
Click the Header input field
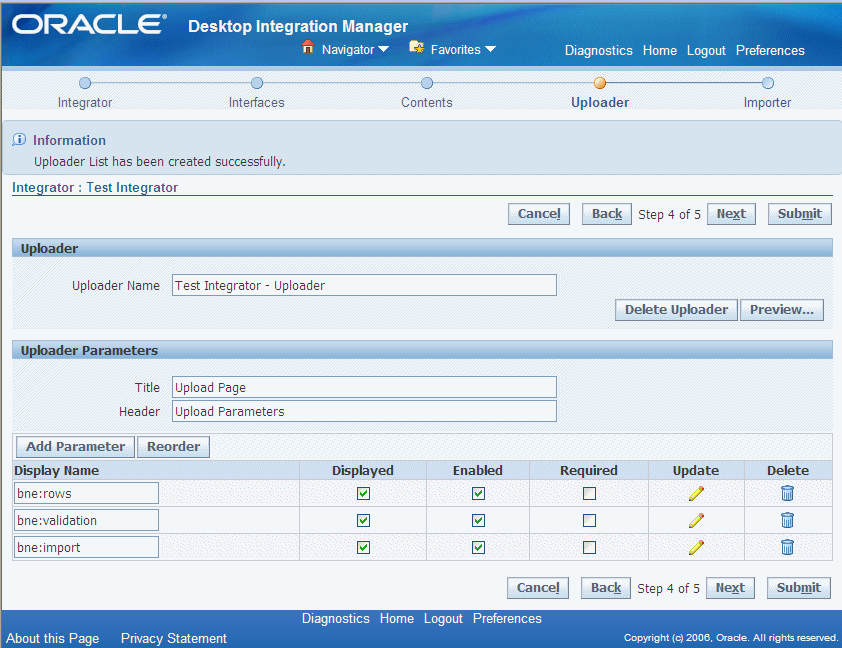click(x=364, y=411)
